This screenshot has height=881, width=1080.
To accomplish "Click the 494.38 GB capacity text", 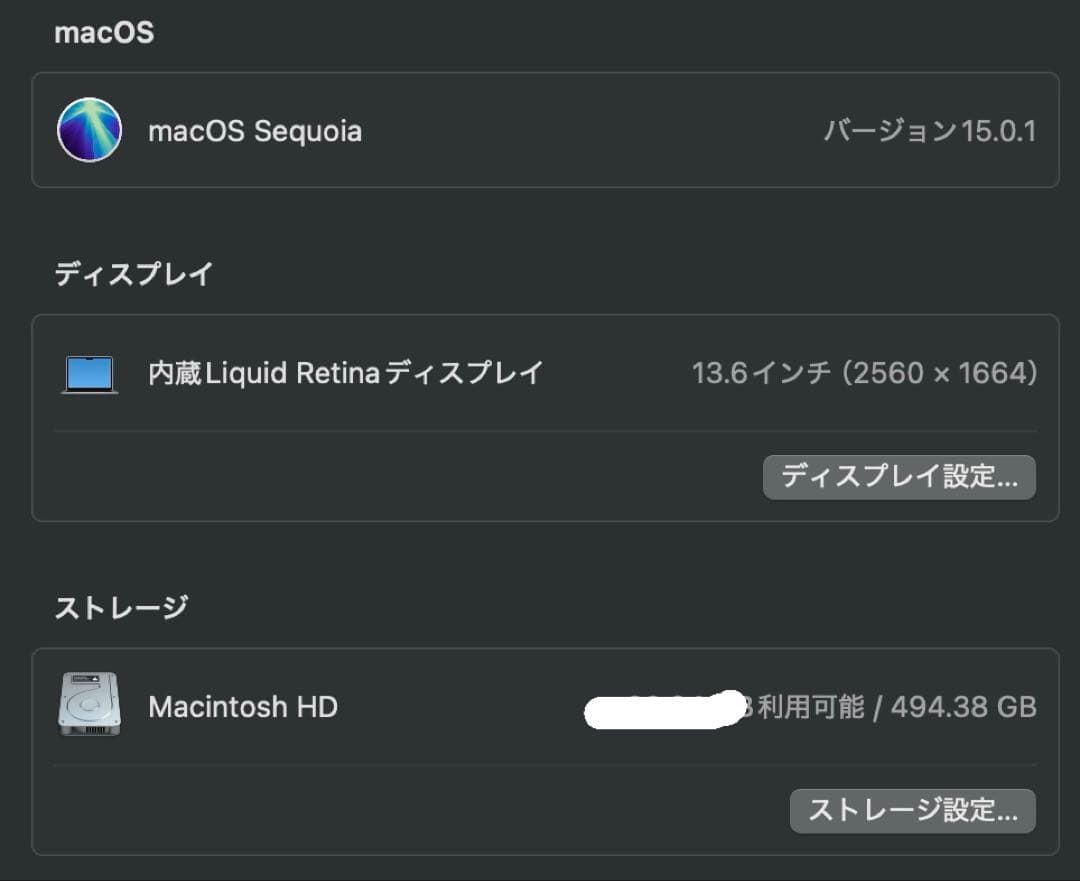I will pyautogui.click(x=965, y=706).
